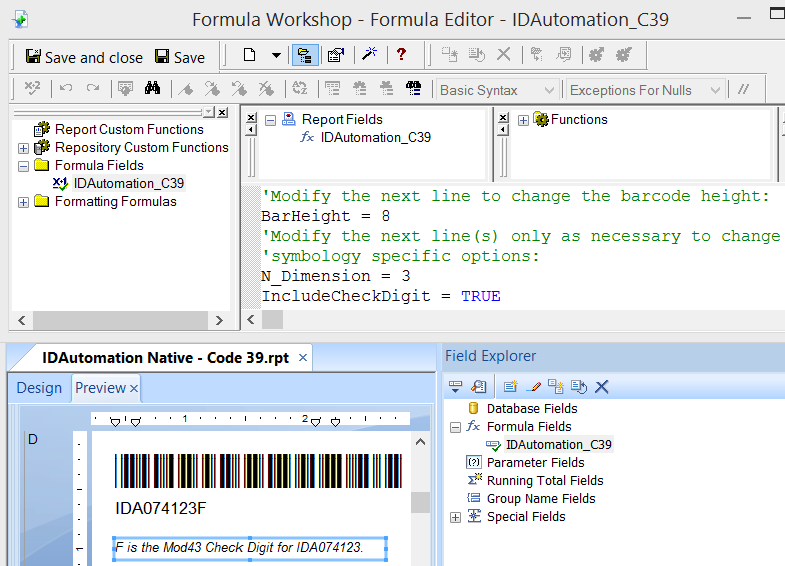Viewport: 785px width, 566px height.
Task: Click the preview scroll up arrow
Action: point(420,442)
